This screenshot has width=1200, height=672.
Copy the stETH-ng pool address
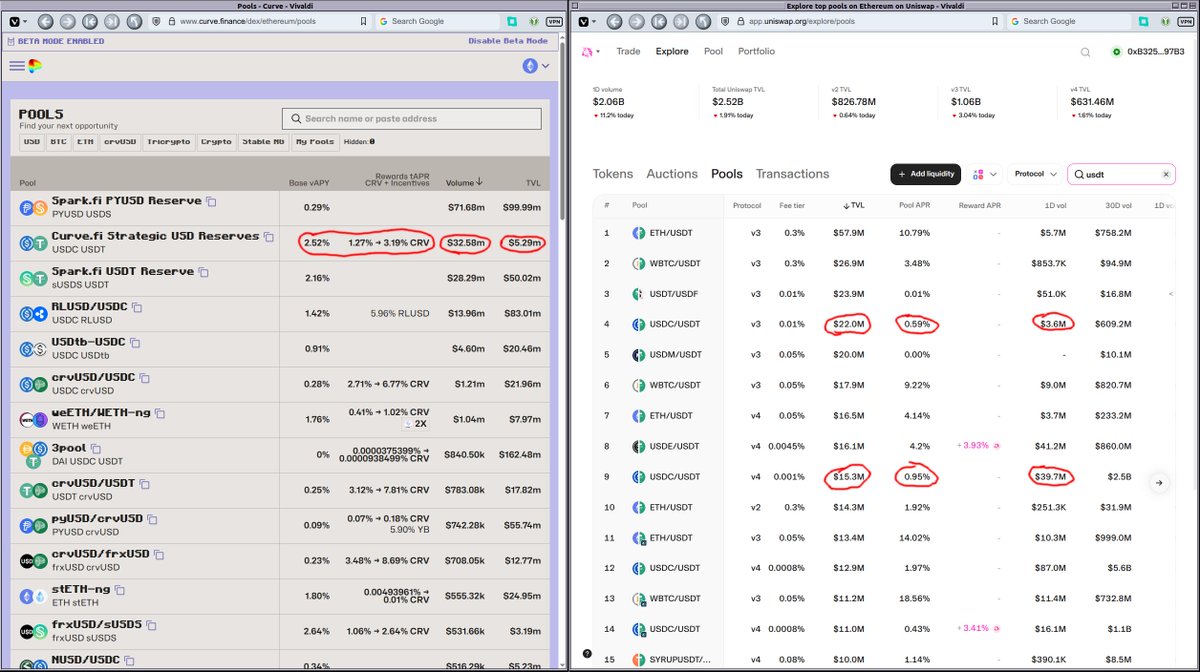pos(119,589)
